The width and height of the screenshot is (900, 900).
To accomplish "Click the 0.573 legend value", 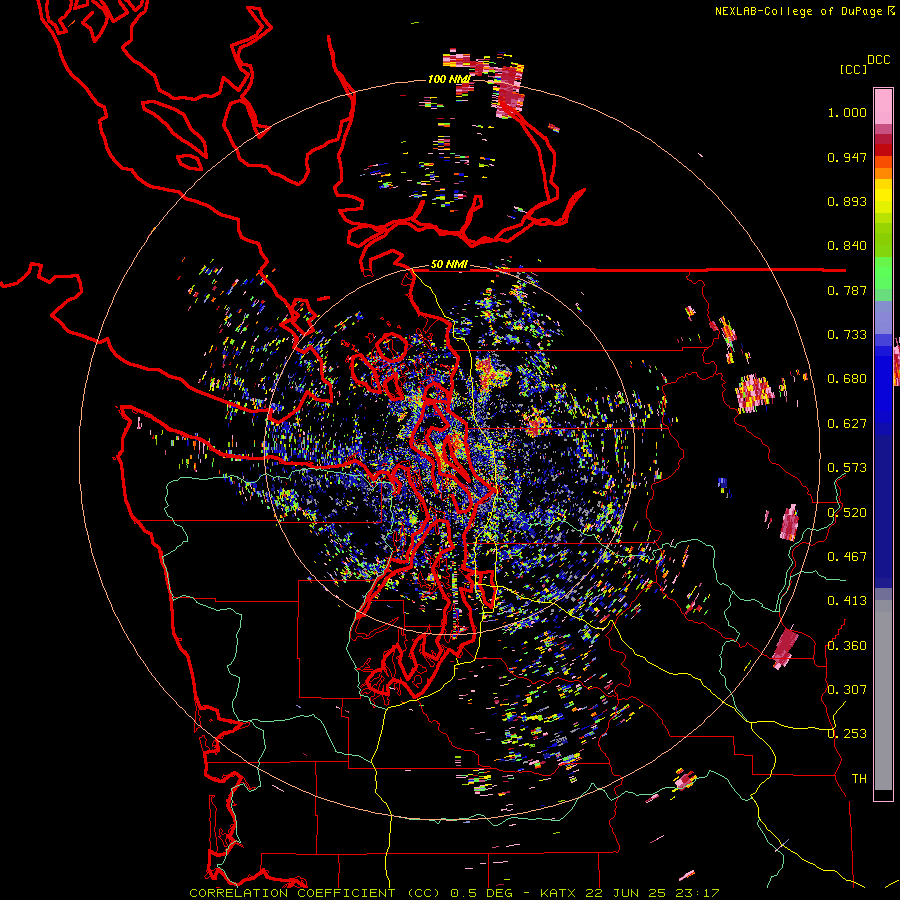I will (847, 468).
